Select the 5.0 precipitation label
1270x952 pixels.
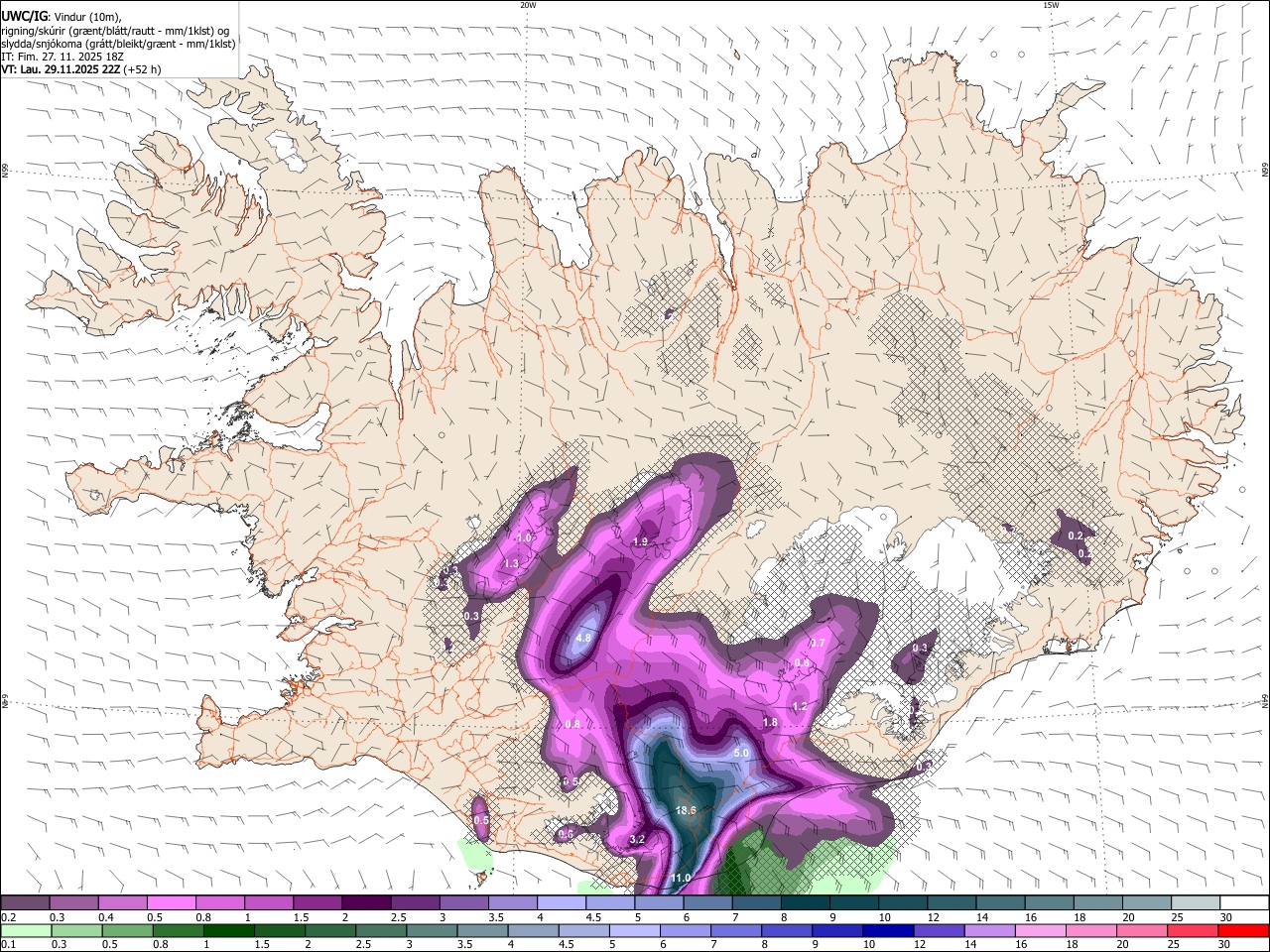[741, 754]
